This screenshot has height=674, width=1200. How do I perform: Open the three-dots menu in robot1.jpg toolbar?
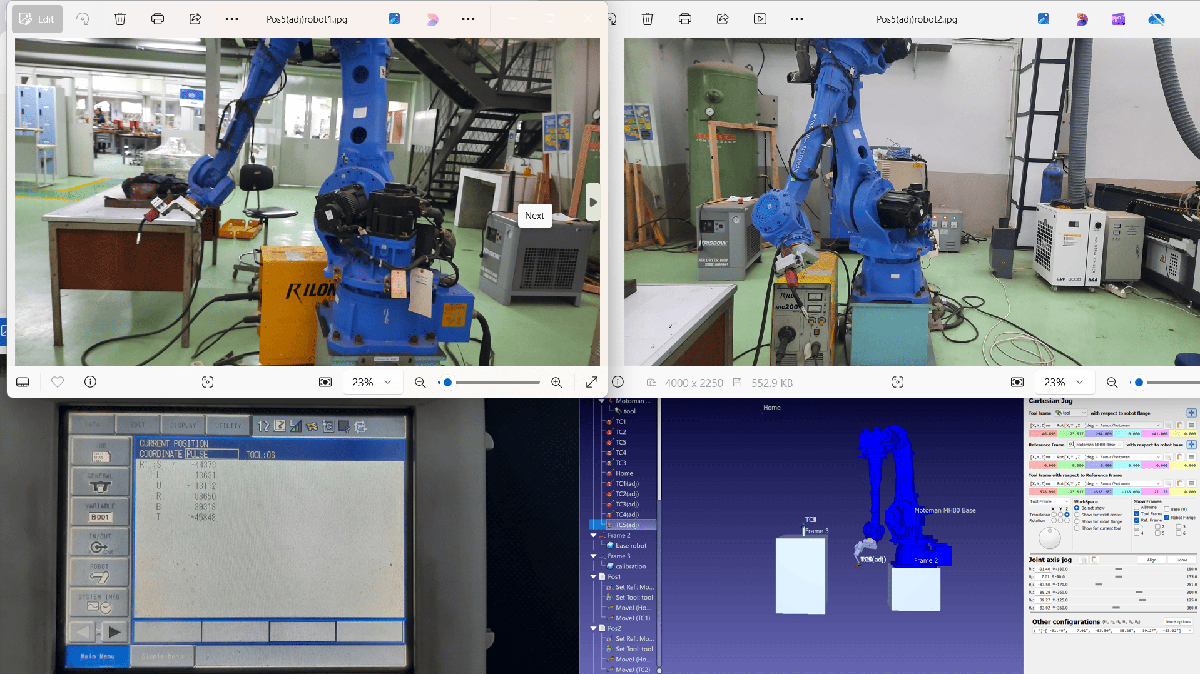tap(231, 19)
